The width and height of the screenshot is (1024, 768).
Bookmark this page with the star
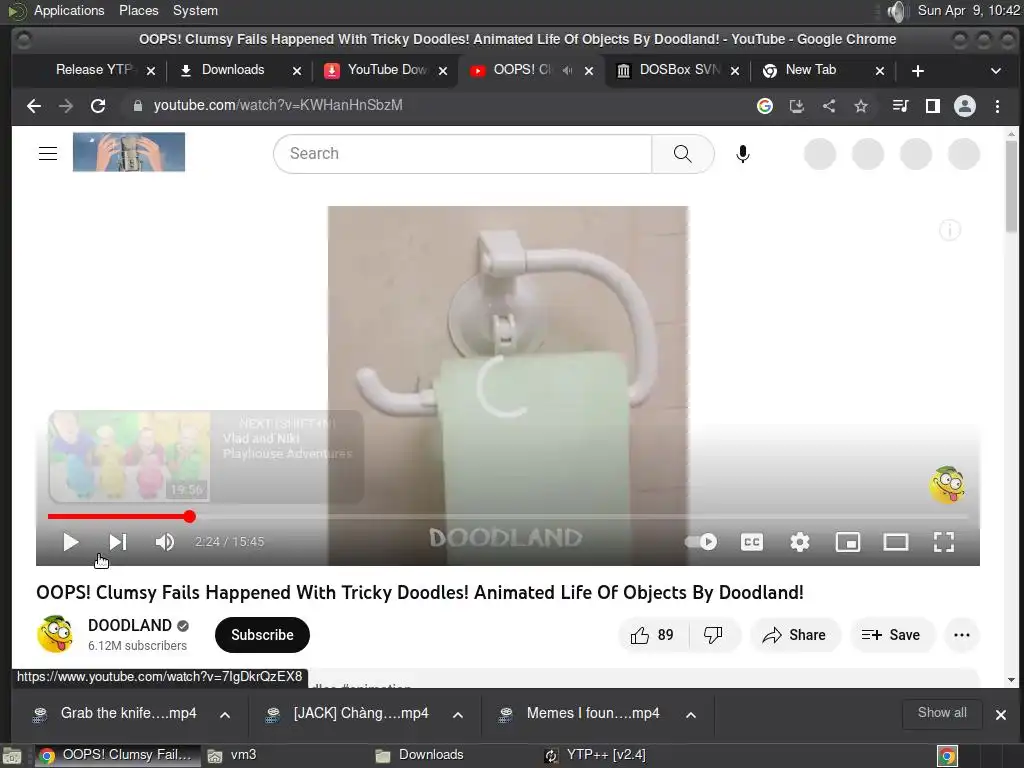(861, 106)
